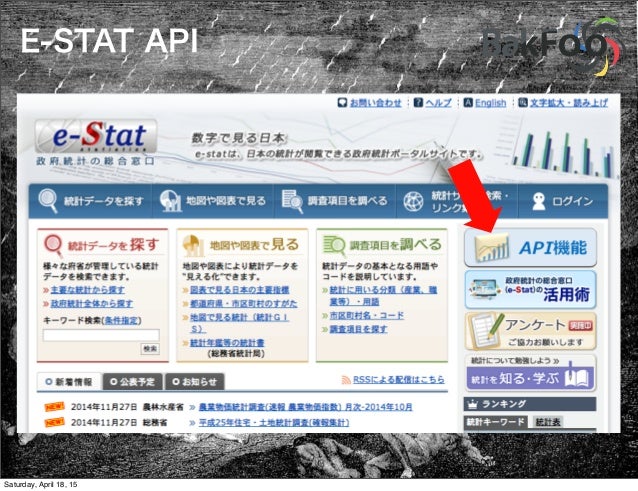Open 調査項目を調べる navigation menu
638x491 pixels.
(335, 201)
